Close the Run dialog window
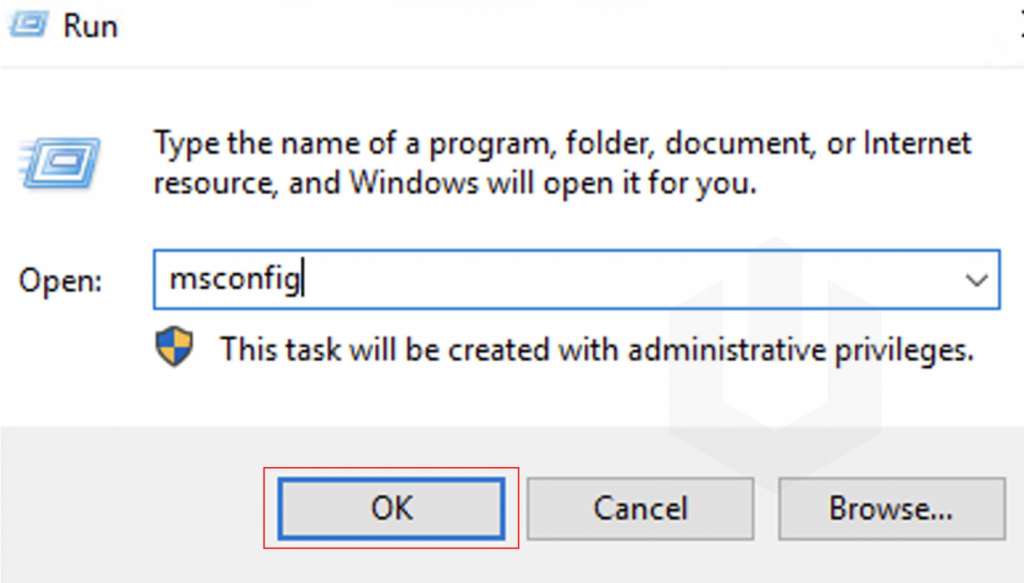 click(x=1018, y=25)
